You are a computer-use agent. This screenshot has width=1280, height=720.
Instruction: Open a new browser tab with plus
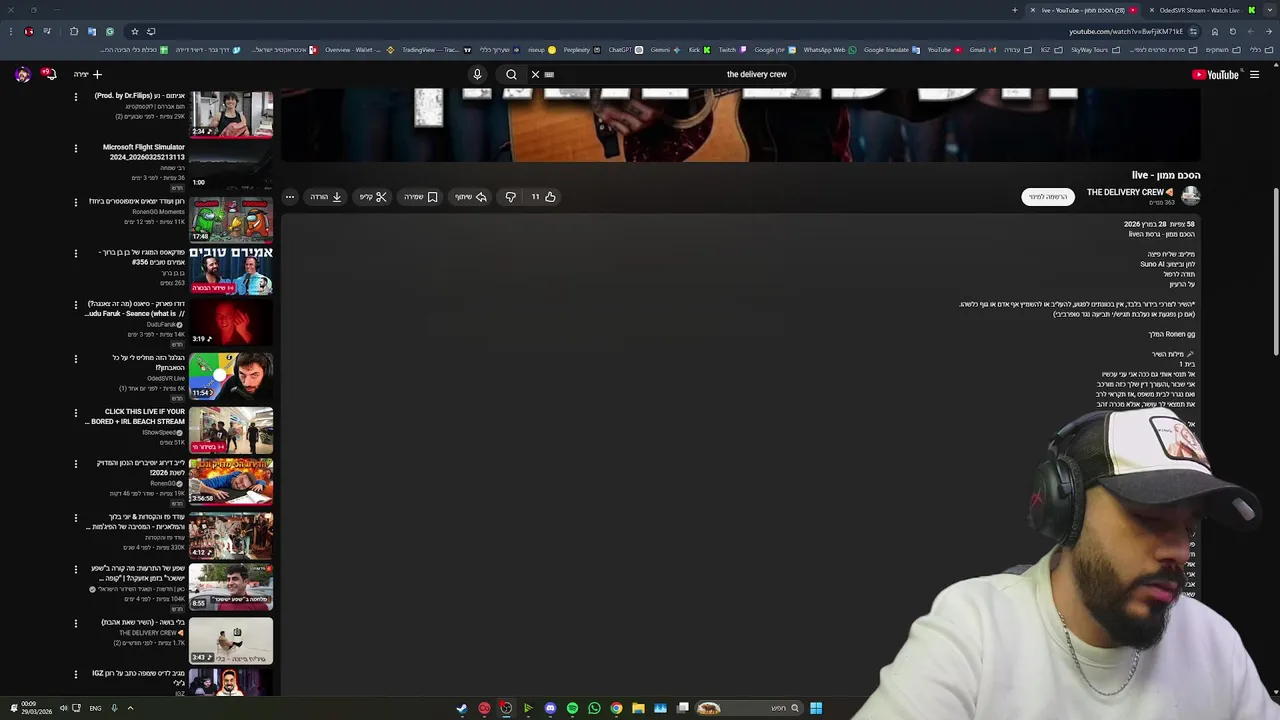click(1014, 10)
